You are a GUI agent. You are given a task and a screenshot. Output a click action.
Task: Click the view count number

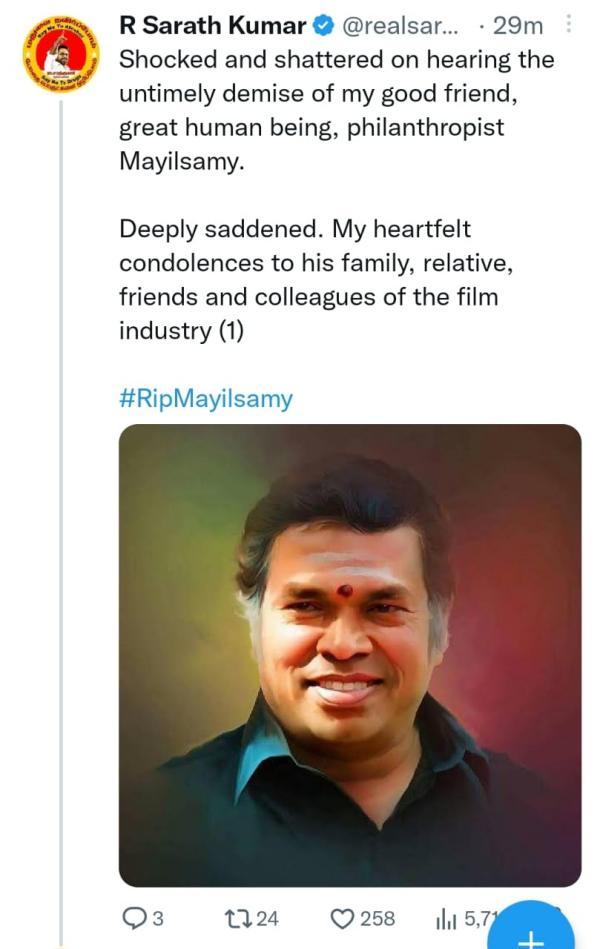pos(476,918)
